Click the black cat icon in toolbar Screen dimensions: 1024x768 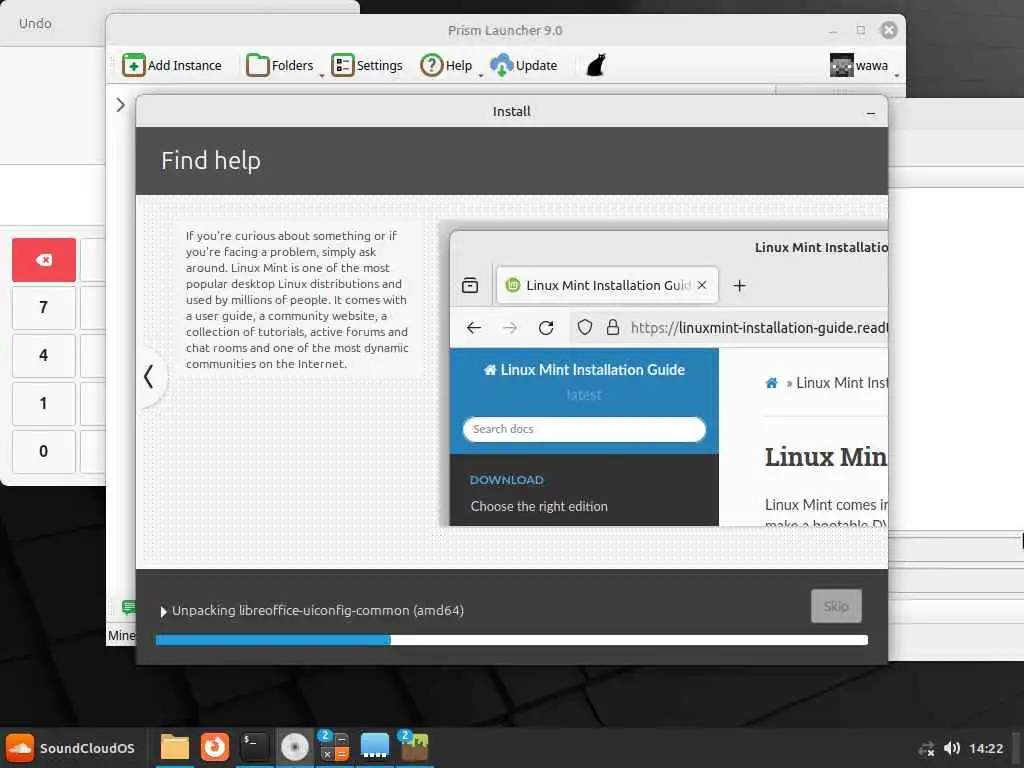(596, 65)
